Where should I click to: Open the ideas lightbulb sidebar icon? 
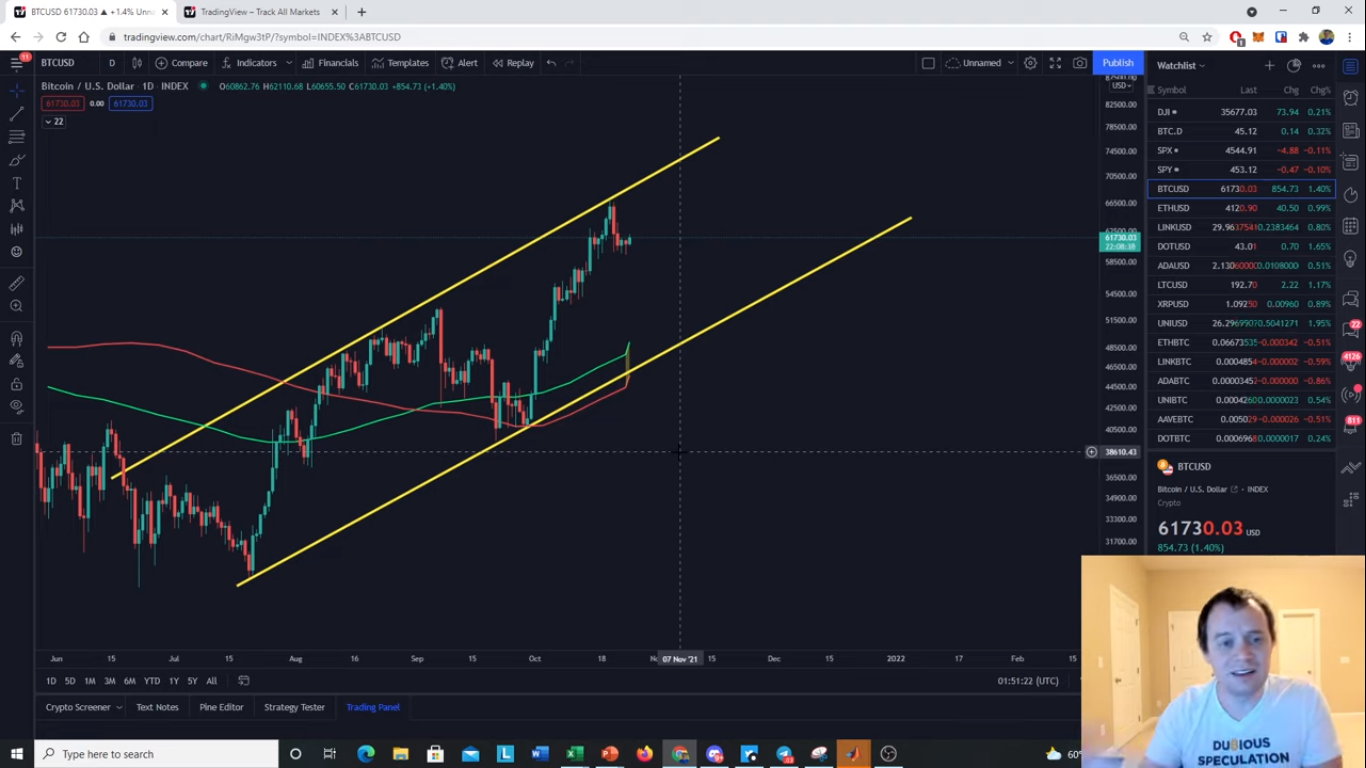point(1351,259)
